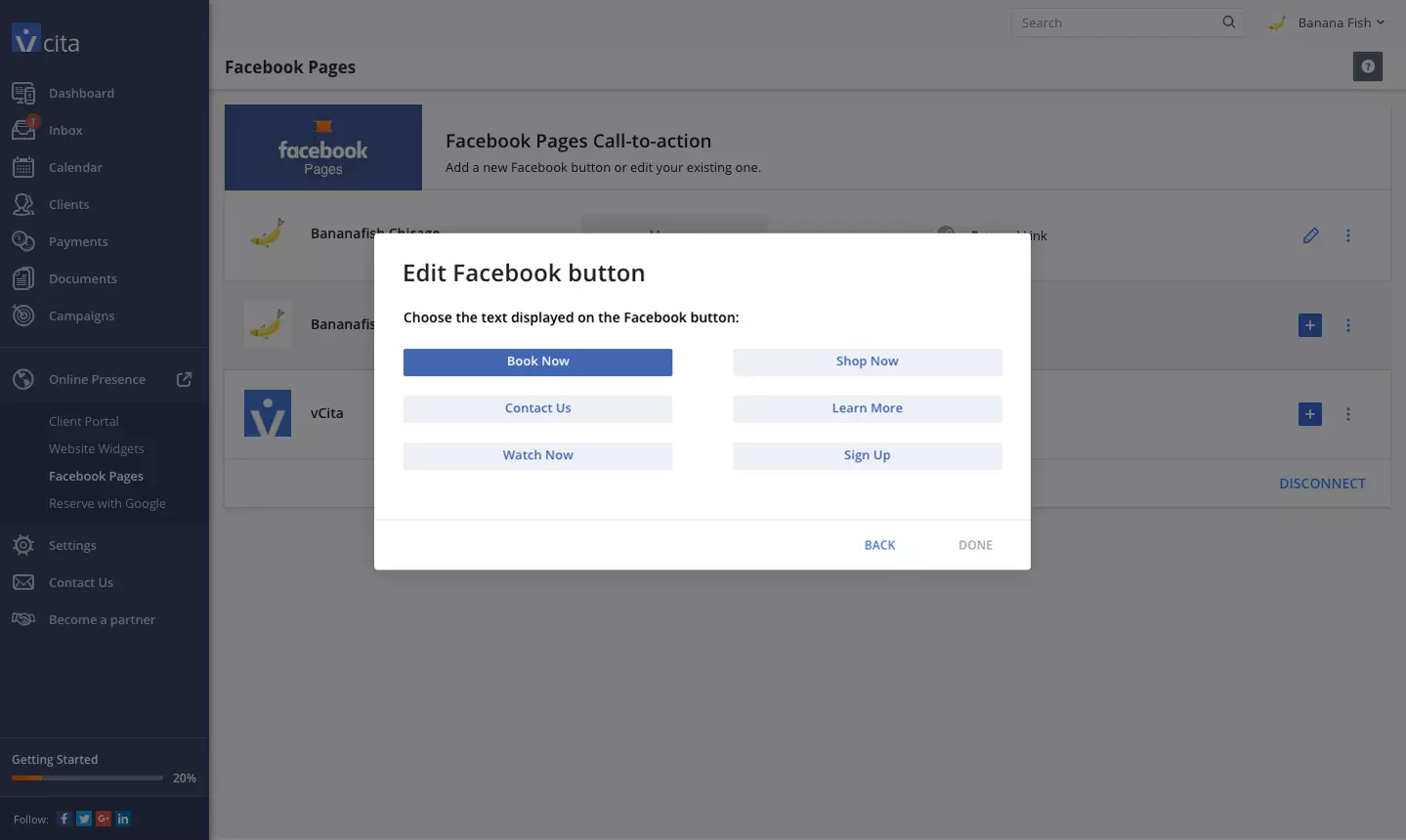1406x840 pixels.
Task: Open more options for second Bananafish row
Action: (x=1348, y=325)
